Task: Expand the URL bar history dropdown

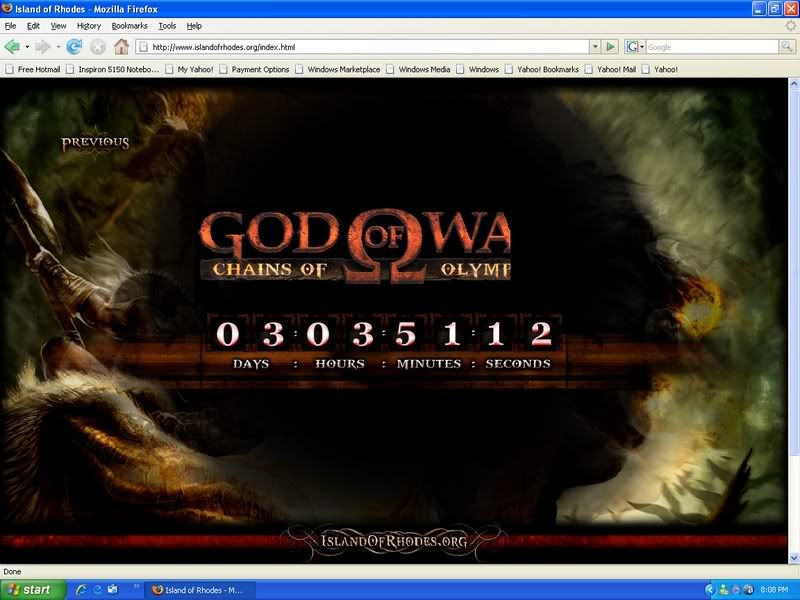Action: 595,47
